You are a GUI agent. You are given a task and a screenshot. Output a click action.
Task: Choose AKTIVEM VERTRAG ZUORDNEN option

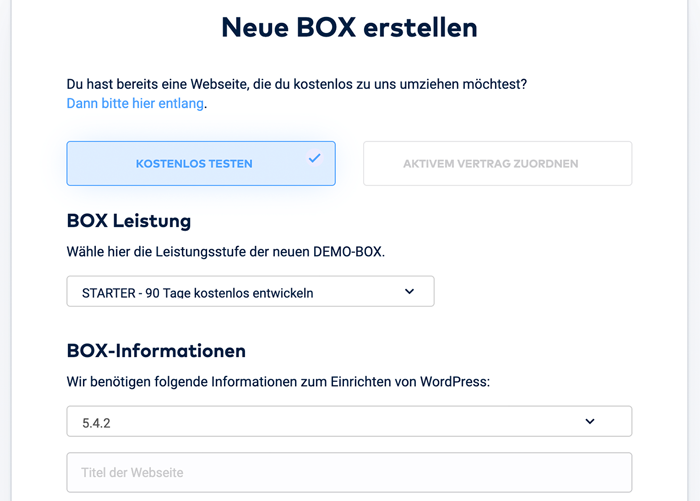pos(497,163)
